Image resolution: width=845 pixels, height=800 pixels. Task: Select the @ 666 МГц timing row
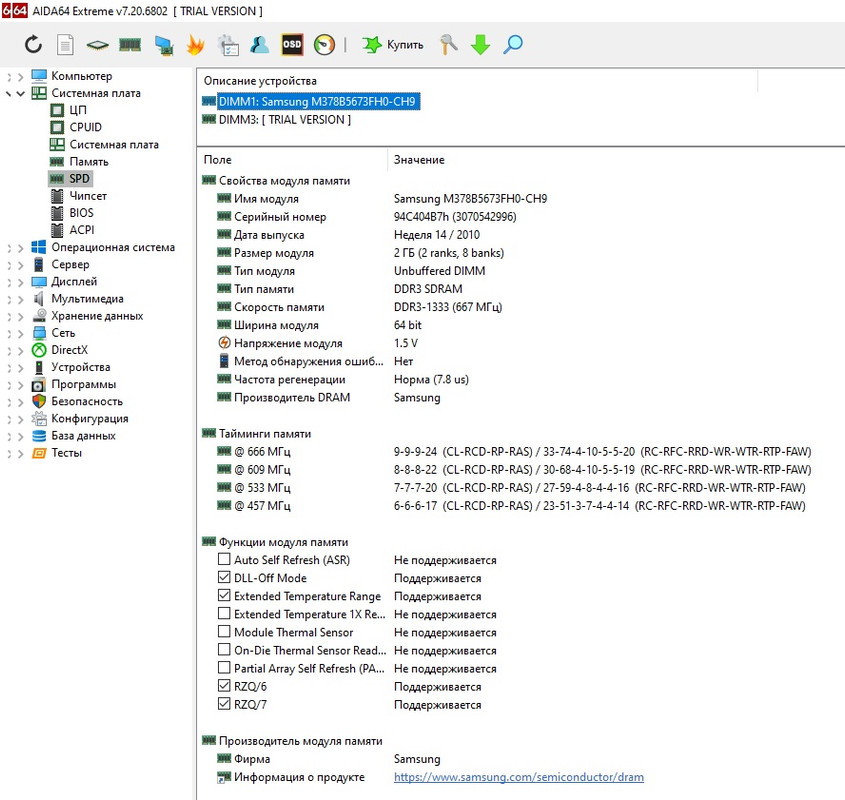tap(514, 452)
